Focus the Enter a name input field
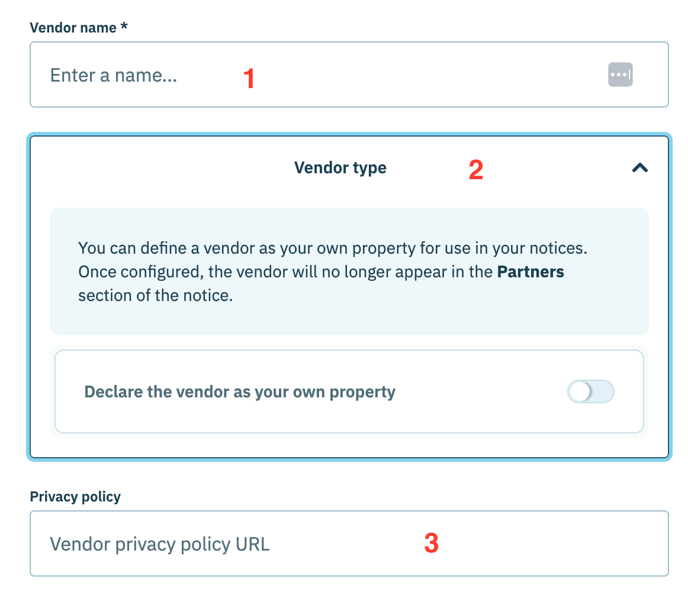The height and width of the screenshot is (589, 688). pos(349,75)
